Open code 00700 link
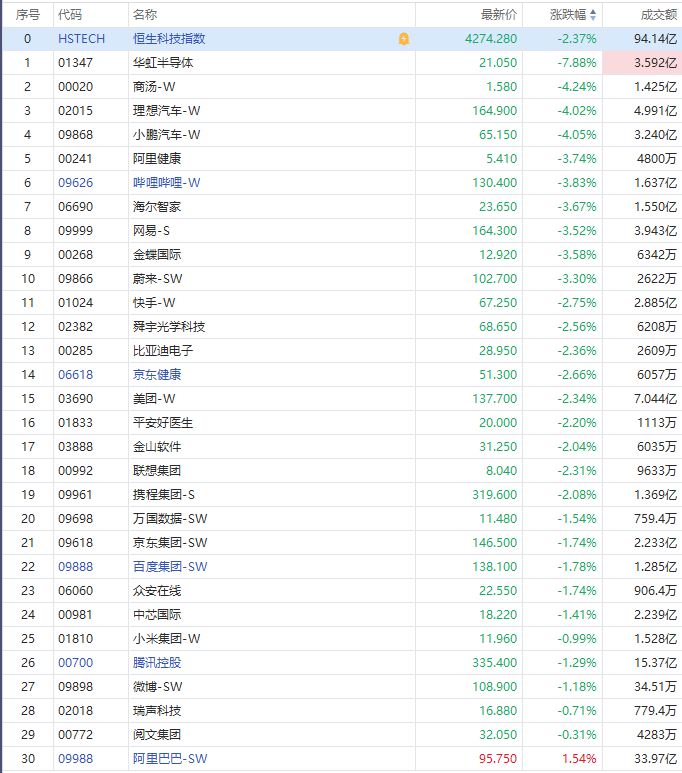 pyautogui.click(x=75, y=663)
